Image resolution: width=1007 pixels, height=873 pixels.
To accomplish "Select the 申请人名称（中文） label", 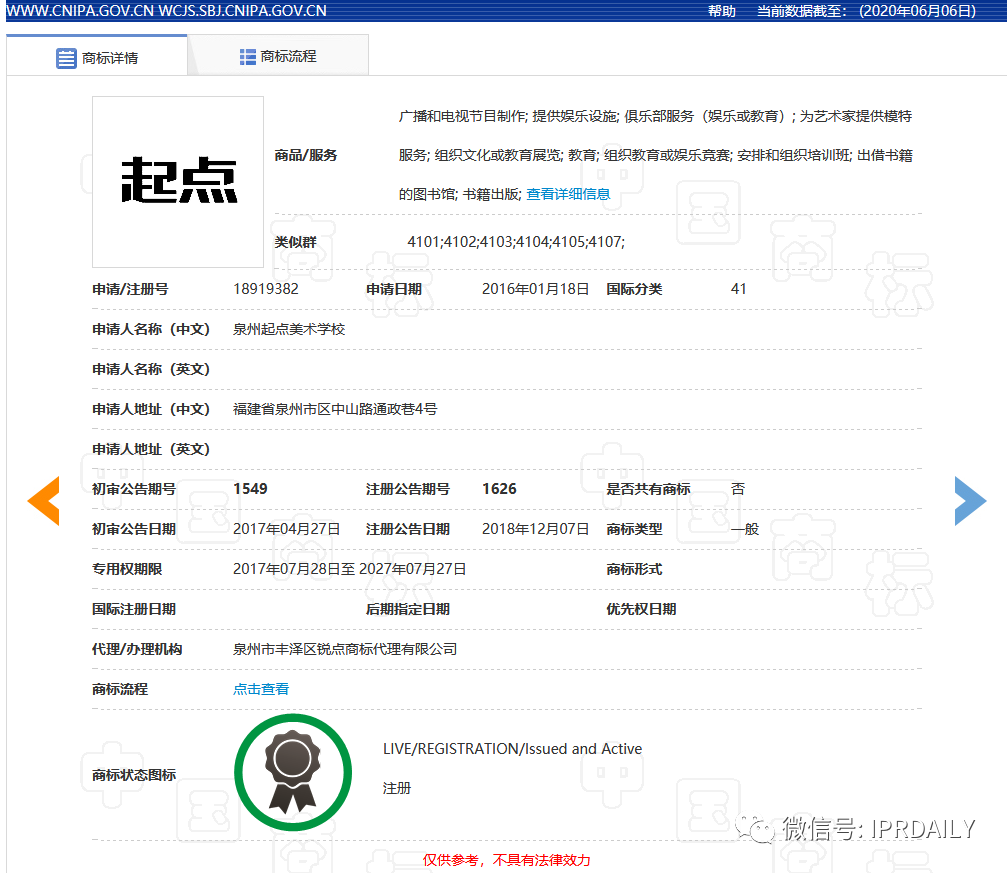I will coord(151,330).
